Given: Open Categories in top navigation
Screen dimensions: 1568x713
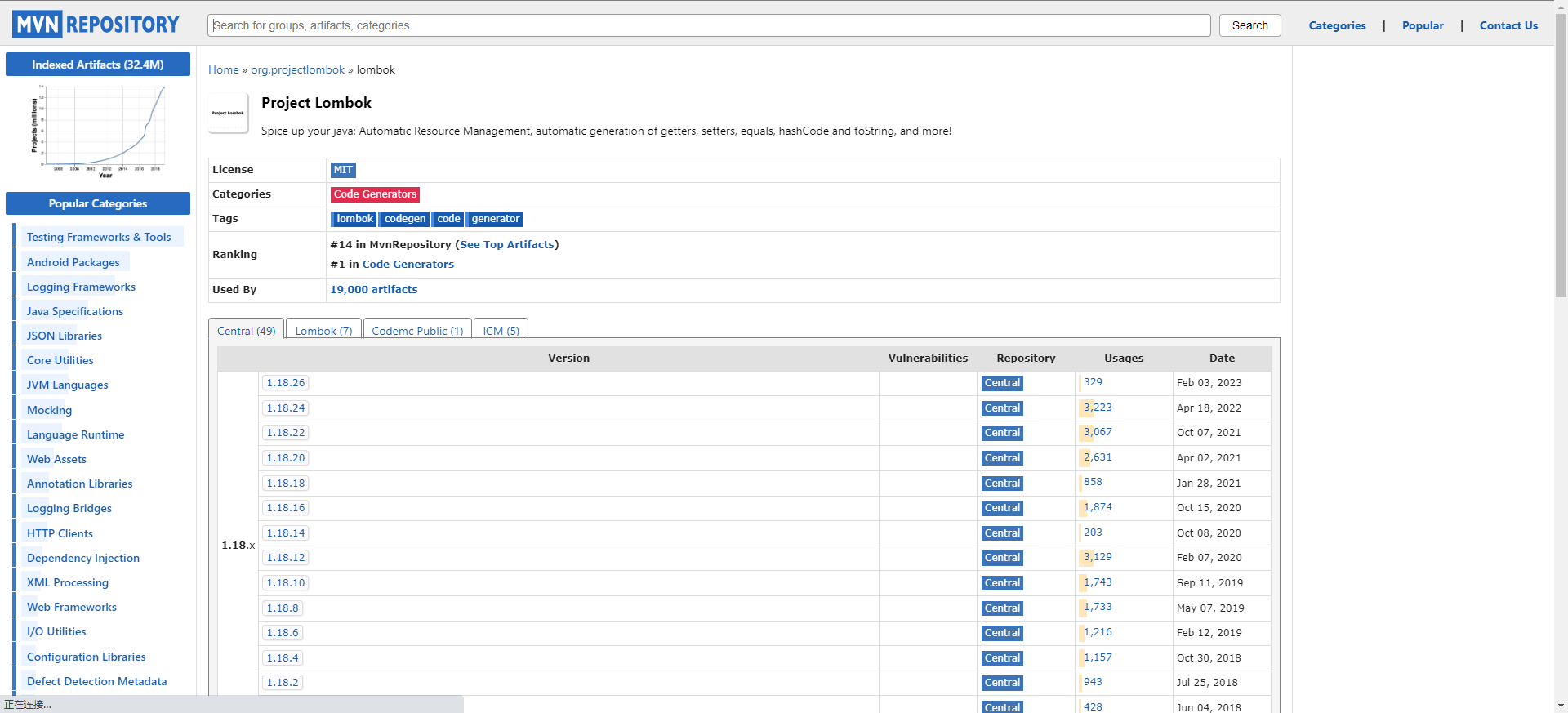Looking at the screenshot, I should [x=1337, y=25].
